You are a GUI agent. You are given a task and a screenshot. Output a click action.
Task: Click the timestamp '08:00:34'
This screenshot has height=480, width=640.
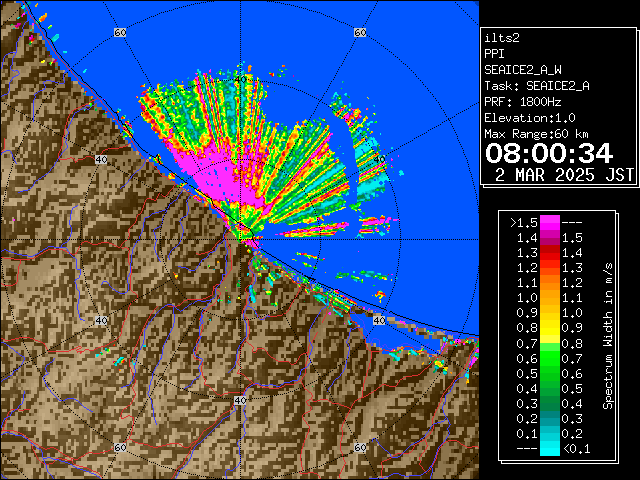(549, 153)
